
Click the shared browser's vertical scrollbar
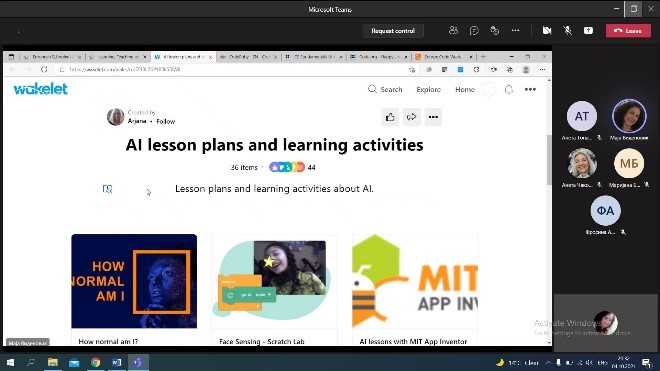[x=548, y=160]
